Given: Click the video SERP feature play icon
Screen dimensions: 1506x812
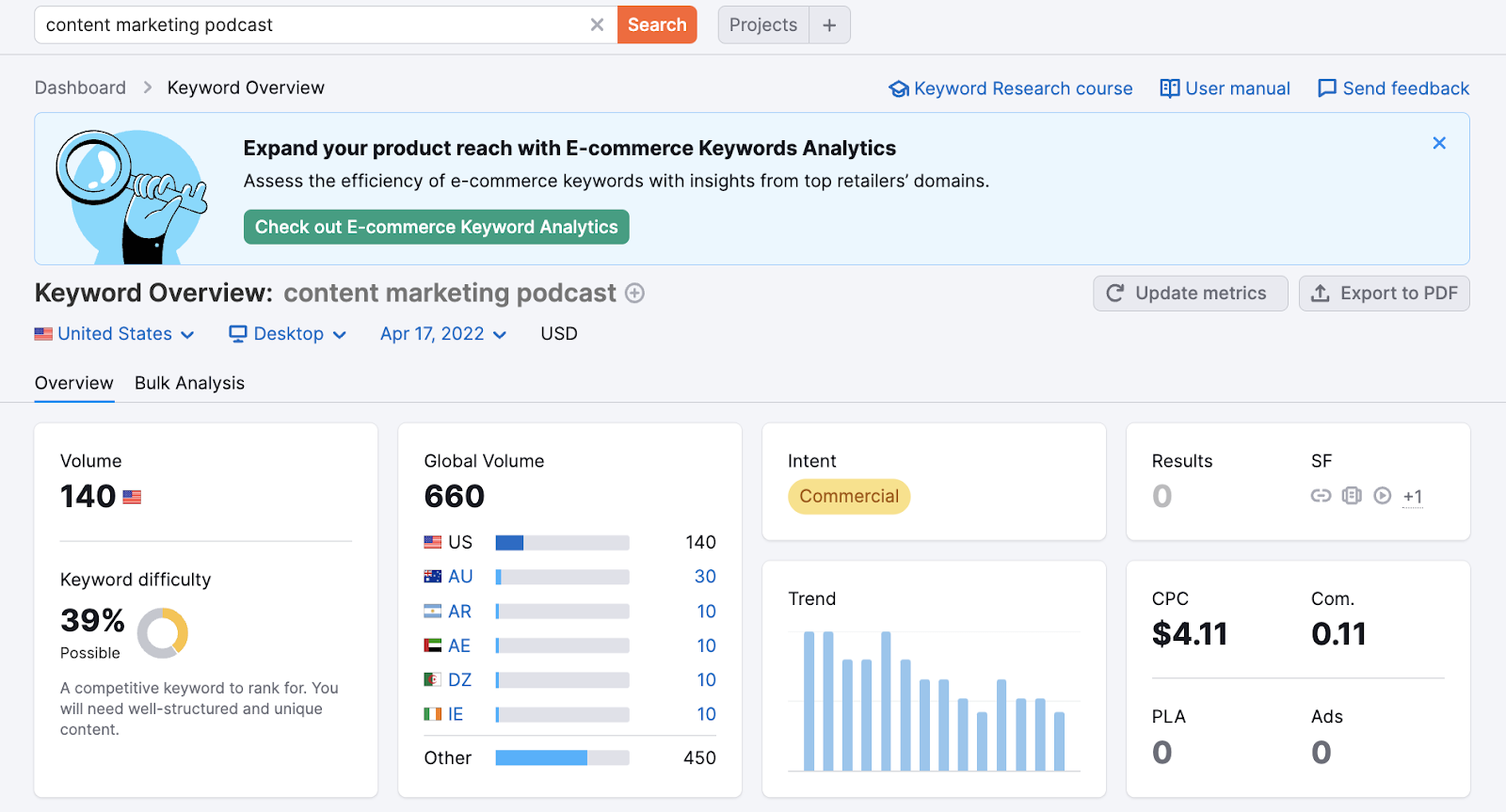Looking at the screenshot, I should (1382, 496).
